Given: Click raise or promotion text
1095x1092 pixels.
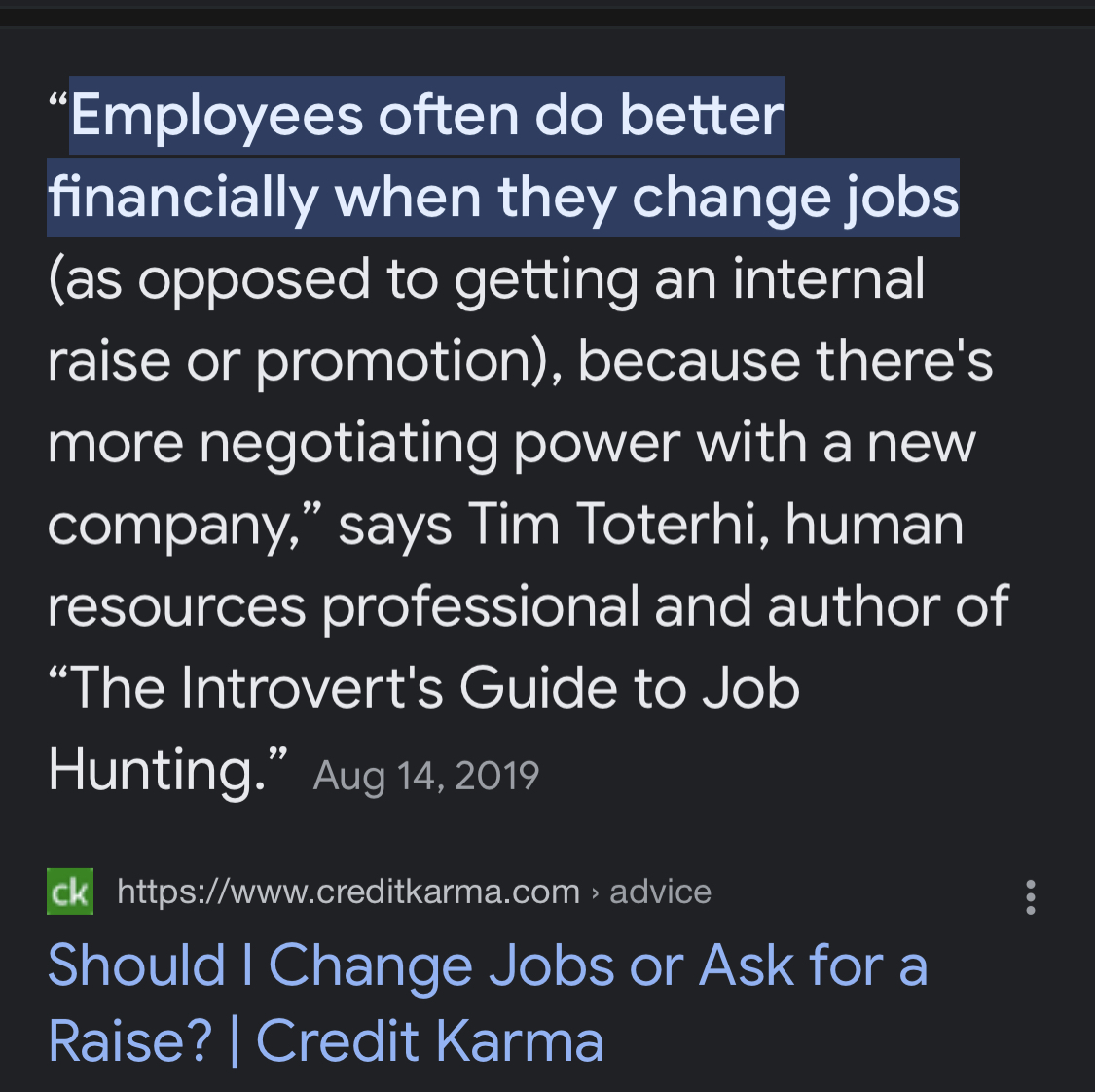Looking at the screenshot, I should click(x=290, y=362).
